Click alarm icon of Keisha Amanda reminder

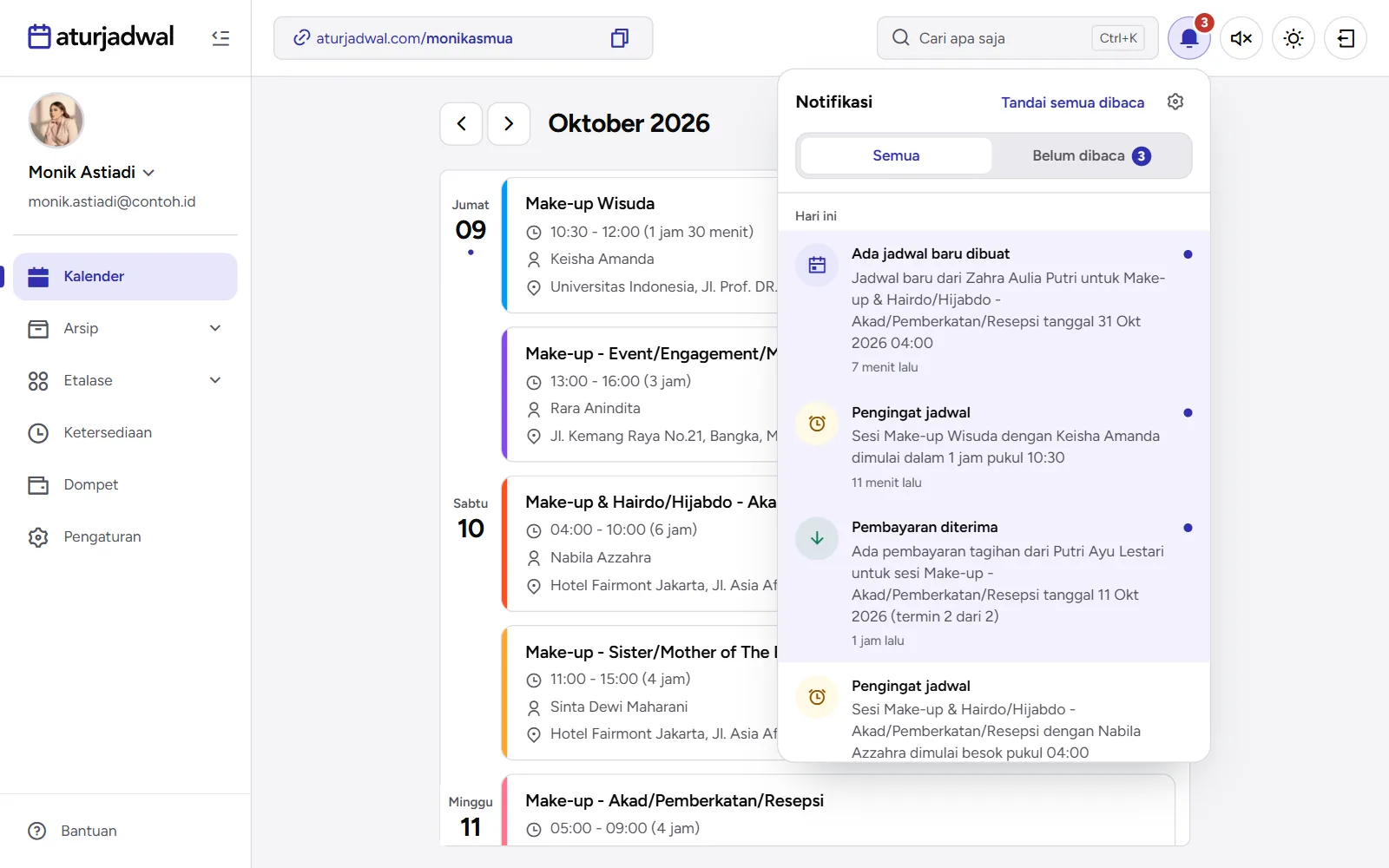pos(817,424)
